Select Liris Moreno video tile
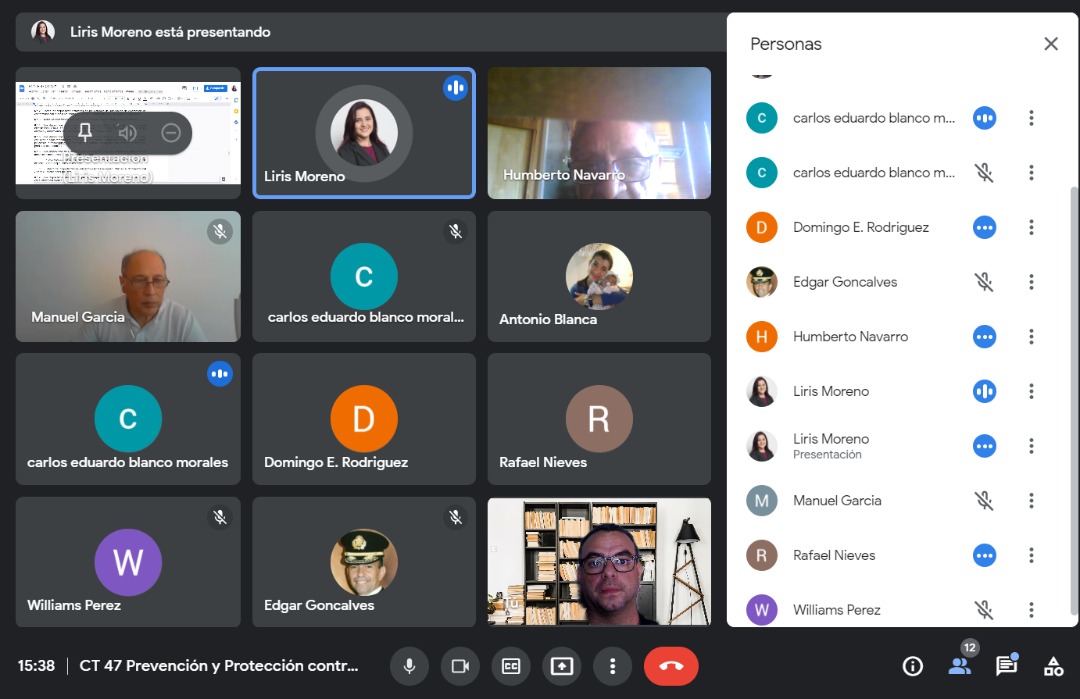Image resolution: width=1080 pixels, height=699 pixels. (364, 133)
